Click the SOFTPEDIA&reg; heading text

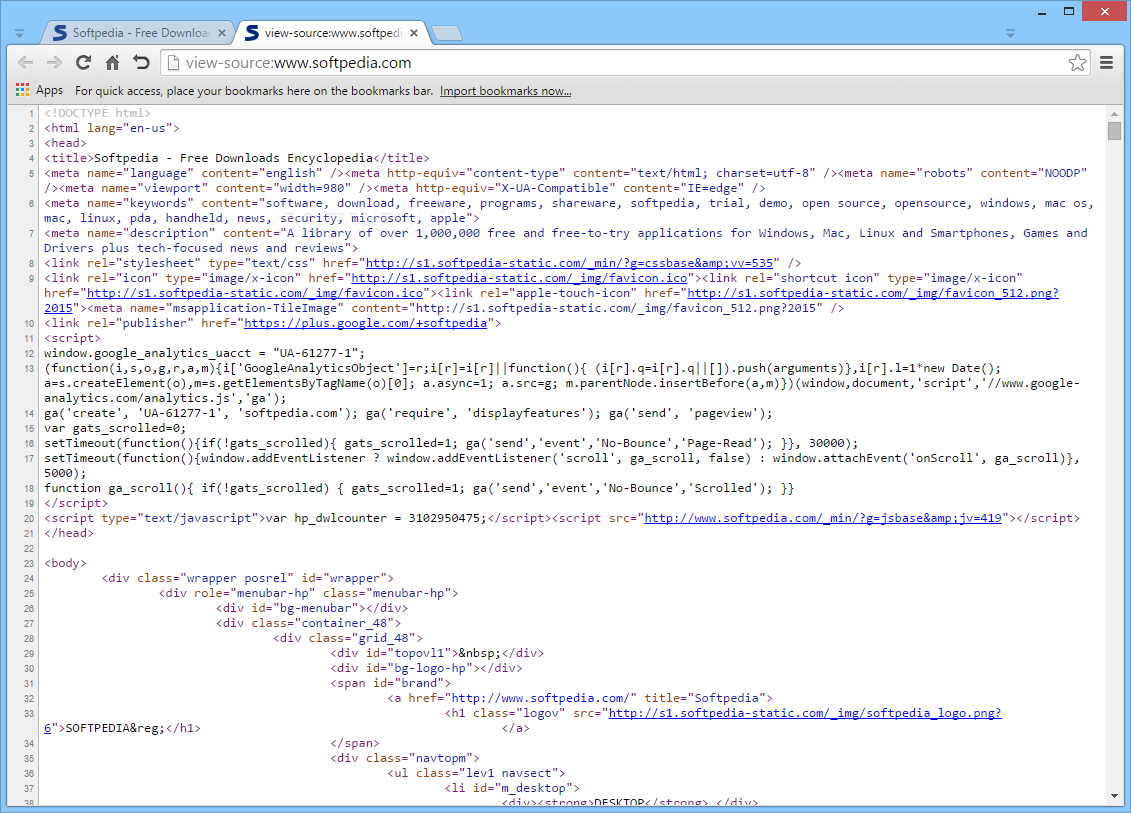[x=115, y=729]
